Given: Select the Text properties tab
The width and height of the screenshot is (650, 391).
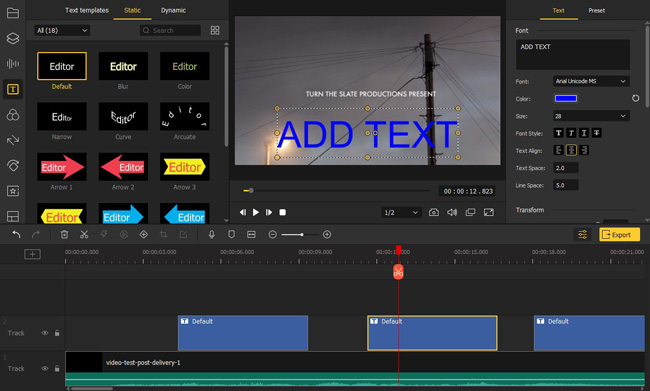Looking at the screenshot, I should (558, 10).
